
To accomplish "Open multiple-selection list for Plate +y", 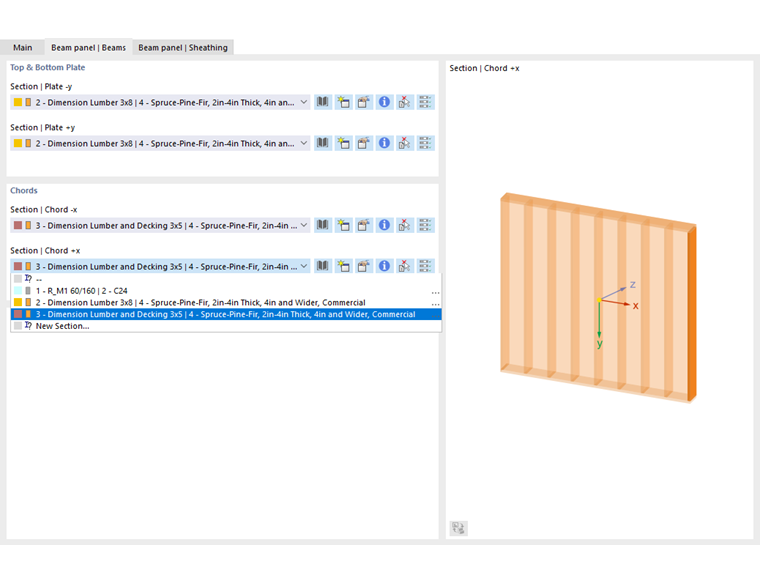I will click(425, 143).
